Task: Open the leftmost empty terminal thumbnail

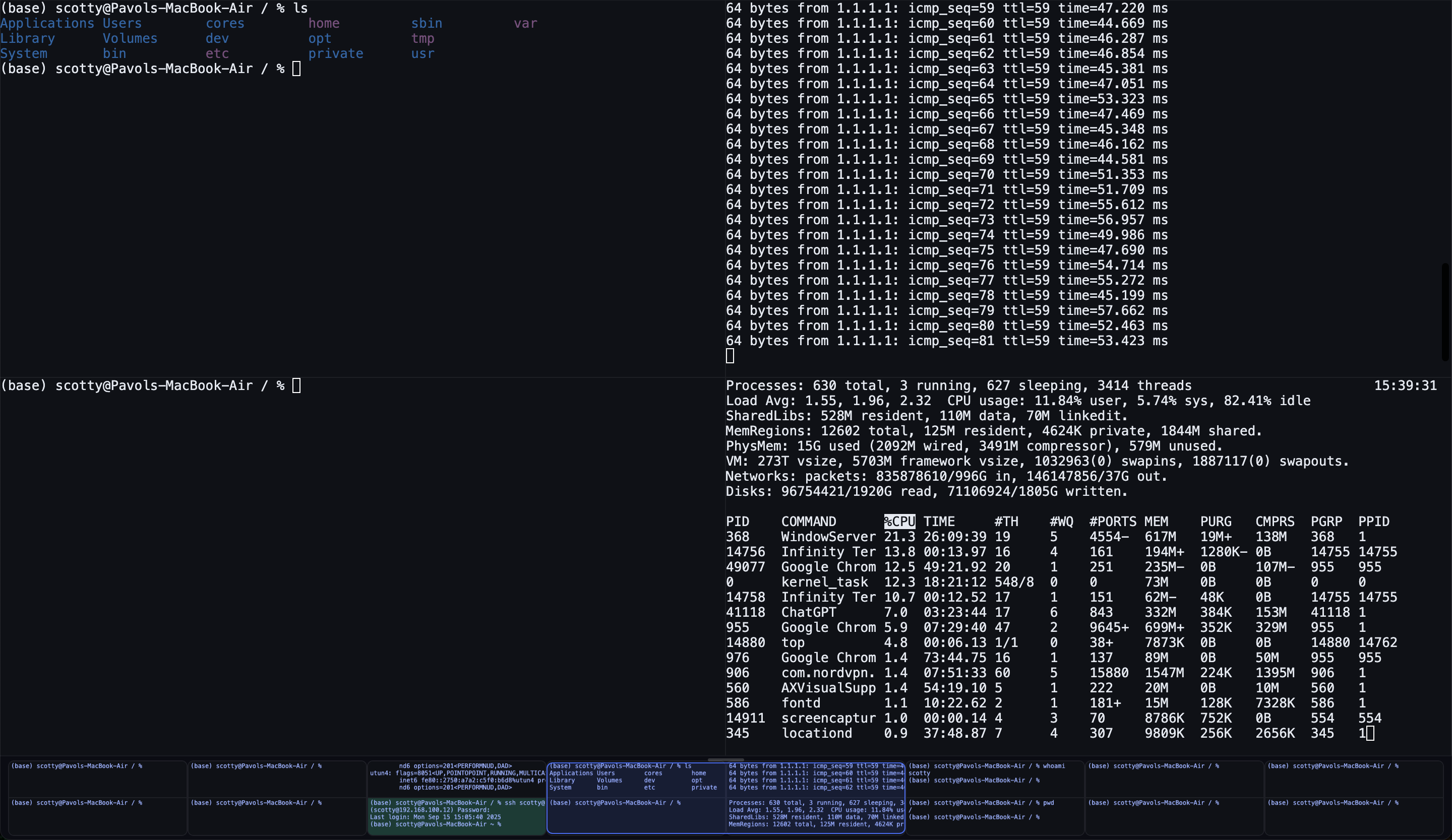Action: click(x=97, y=798)
